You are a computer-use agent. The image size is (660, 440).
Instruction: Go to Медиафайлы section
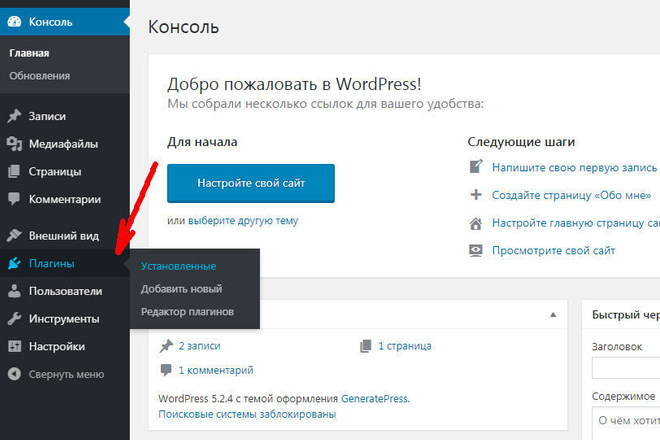click(x=65, y=144)
